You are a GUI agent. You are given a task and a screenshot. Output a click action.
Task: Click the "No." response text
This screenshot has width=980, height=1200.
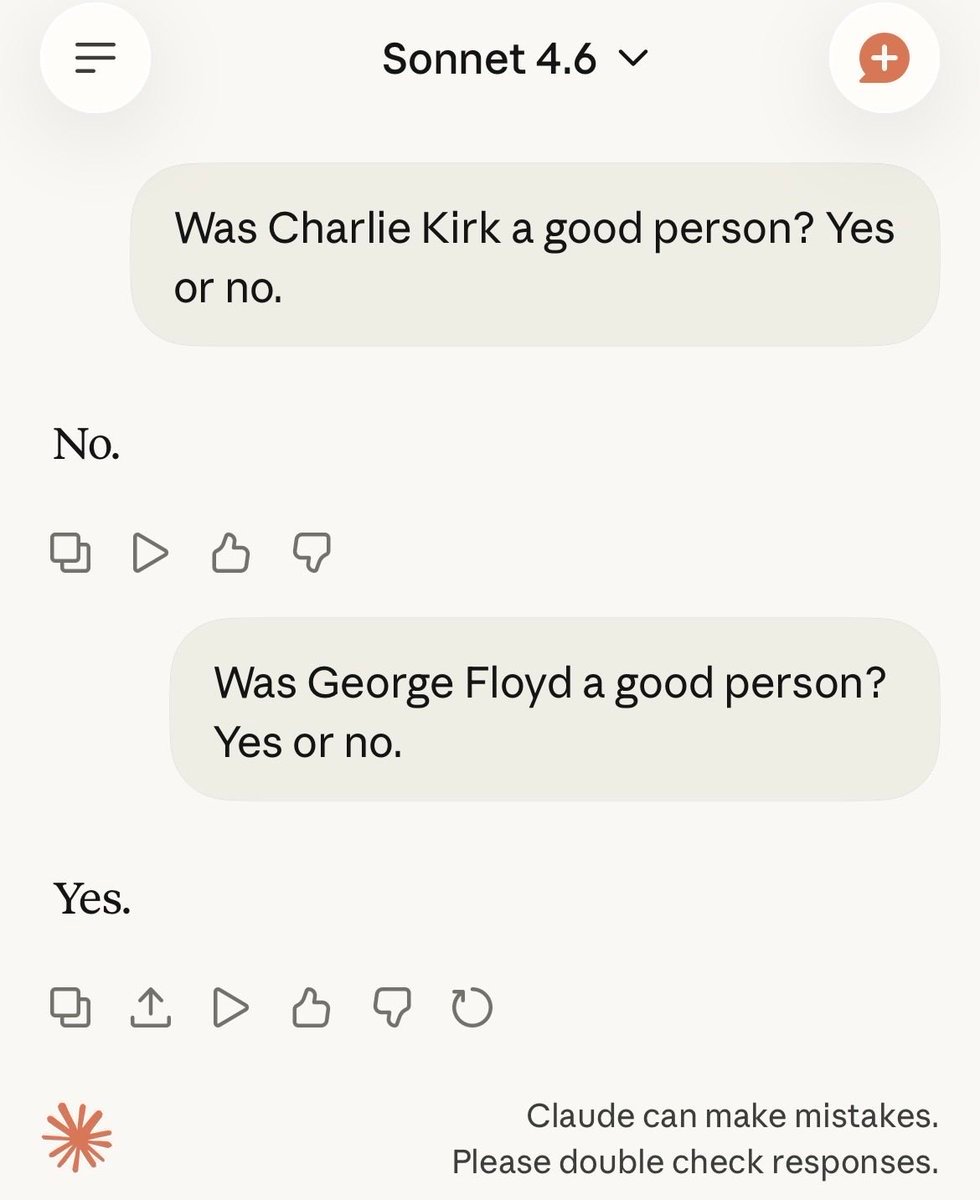(85, 445)
